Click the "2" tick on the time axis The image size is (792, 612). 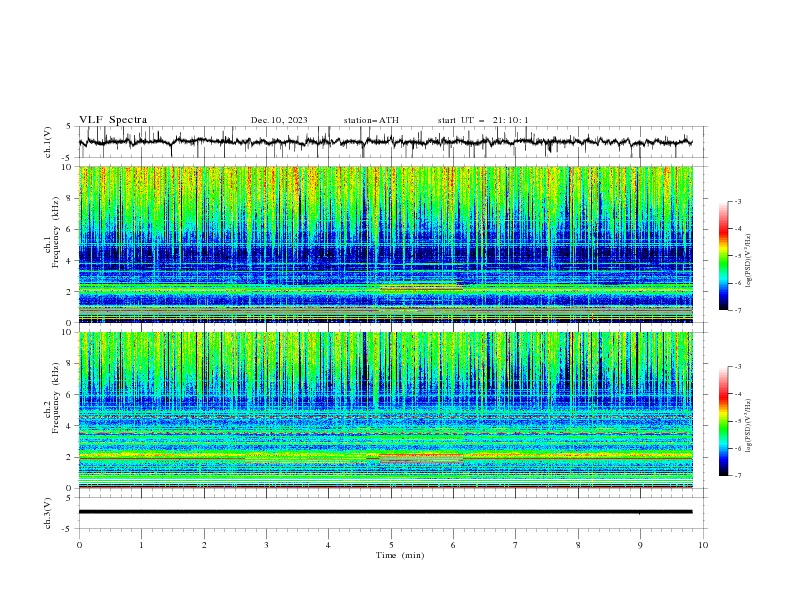204,545
